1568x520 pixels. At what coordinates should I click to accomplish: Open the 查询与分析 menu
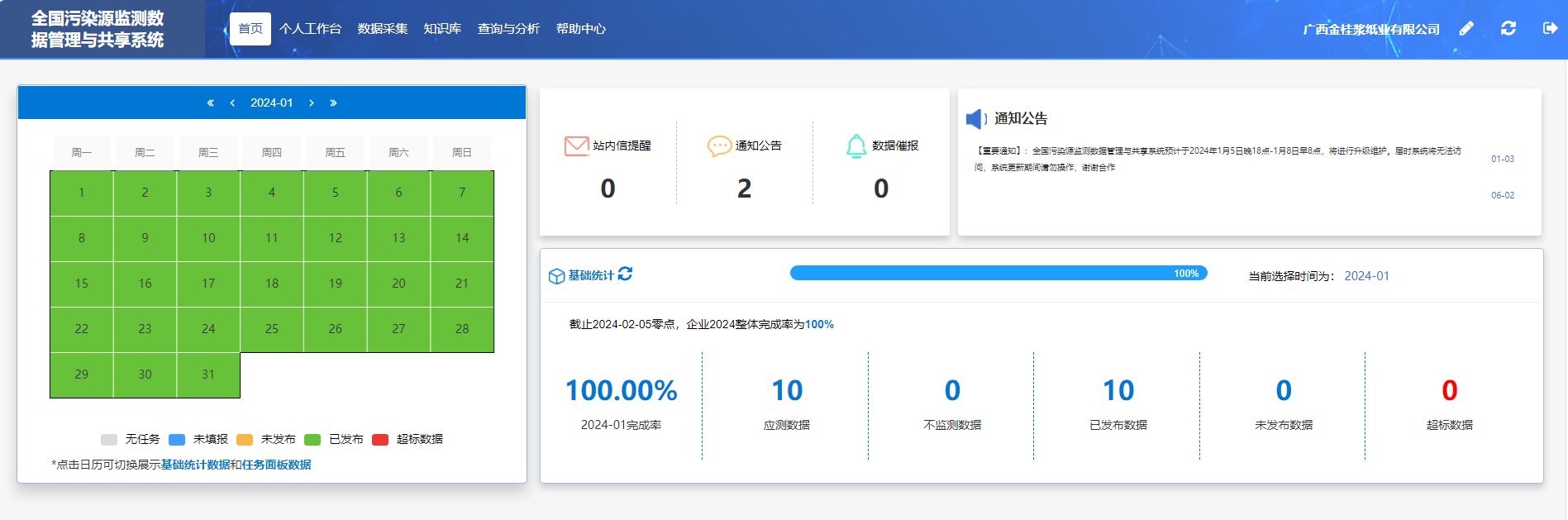[x=508, y=29]
